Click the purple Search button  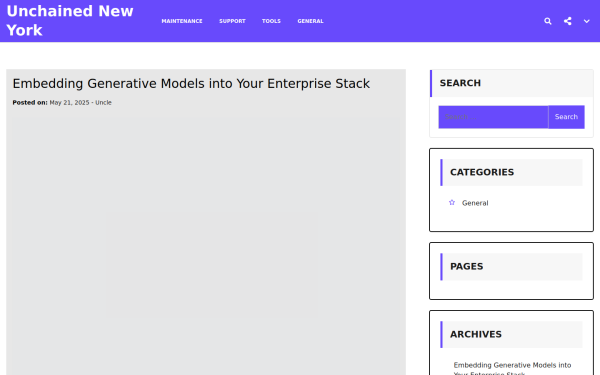pyautogui.click(x=566, y=117)
